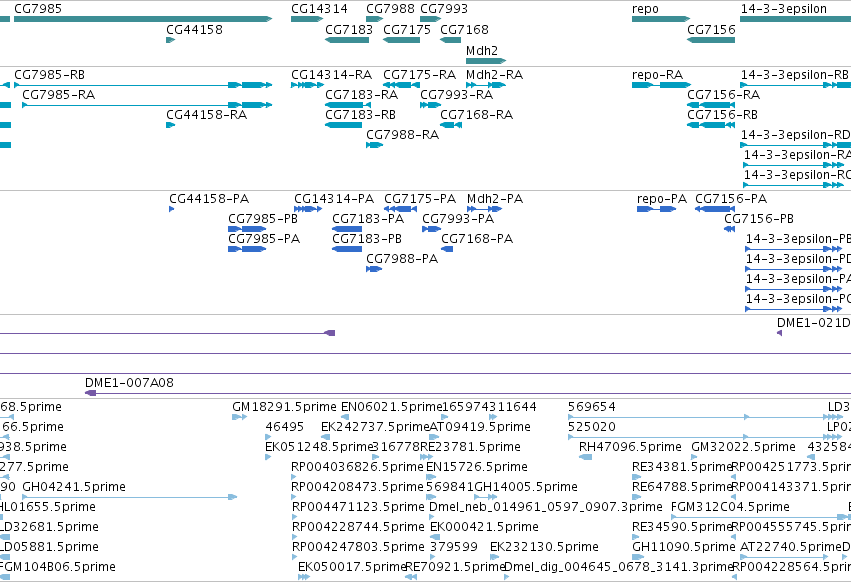Select the DME1-007A08 clone label
The height and width of the screenshot is (582, 851).
click(129, 383)
